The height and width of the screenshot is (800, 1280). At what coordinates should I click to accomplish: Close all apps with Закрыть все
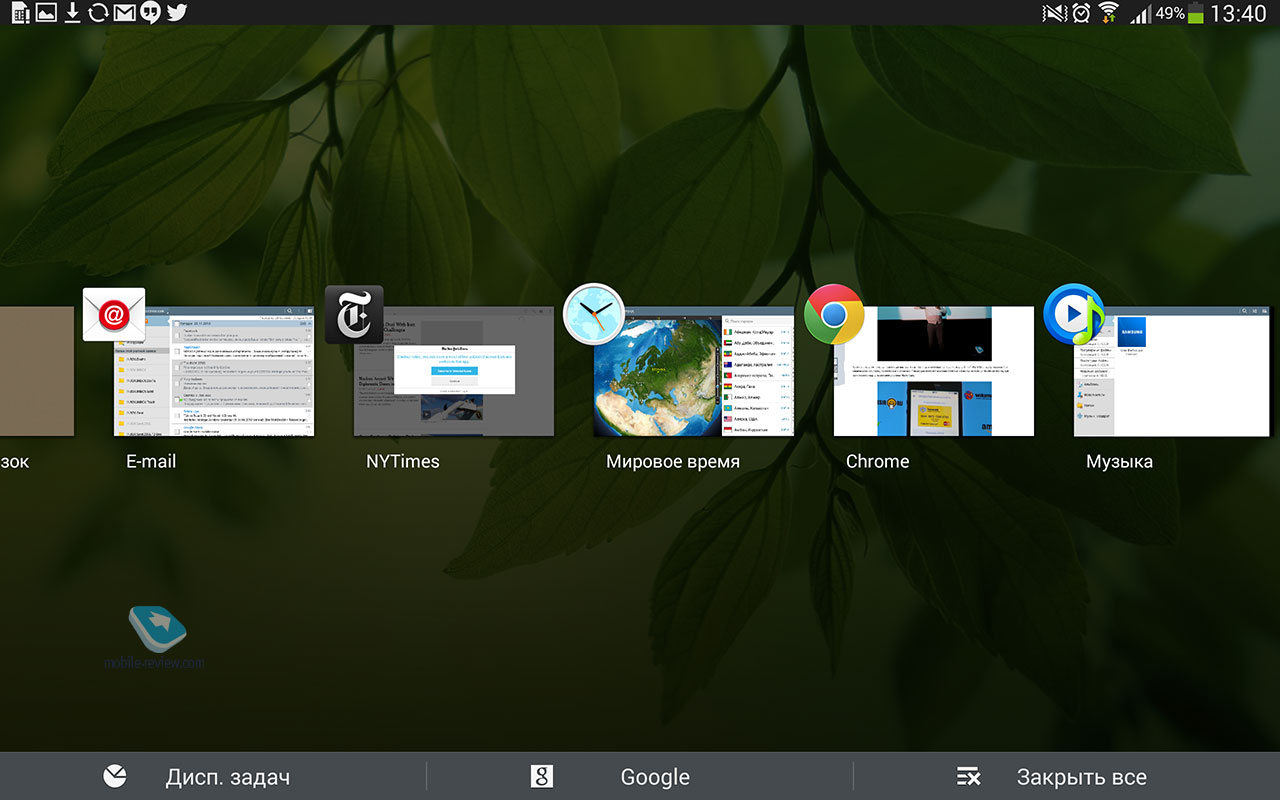pyautogui.click(x=1067, y=777)
